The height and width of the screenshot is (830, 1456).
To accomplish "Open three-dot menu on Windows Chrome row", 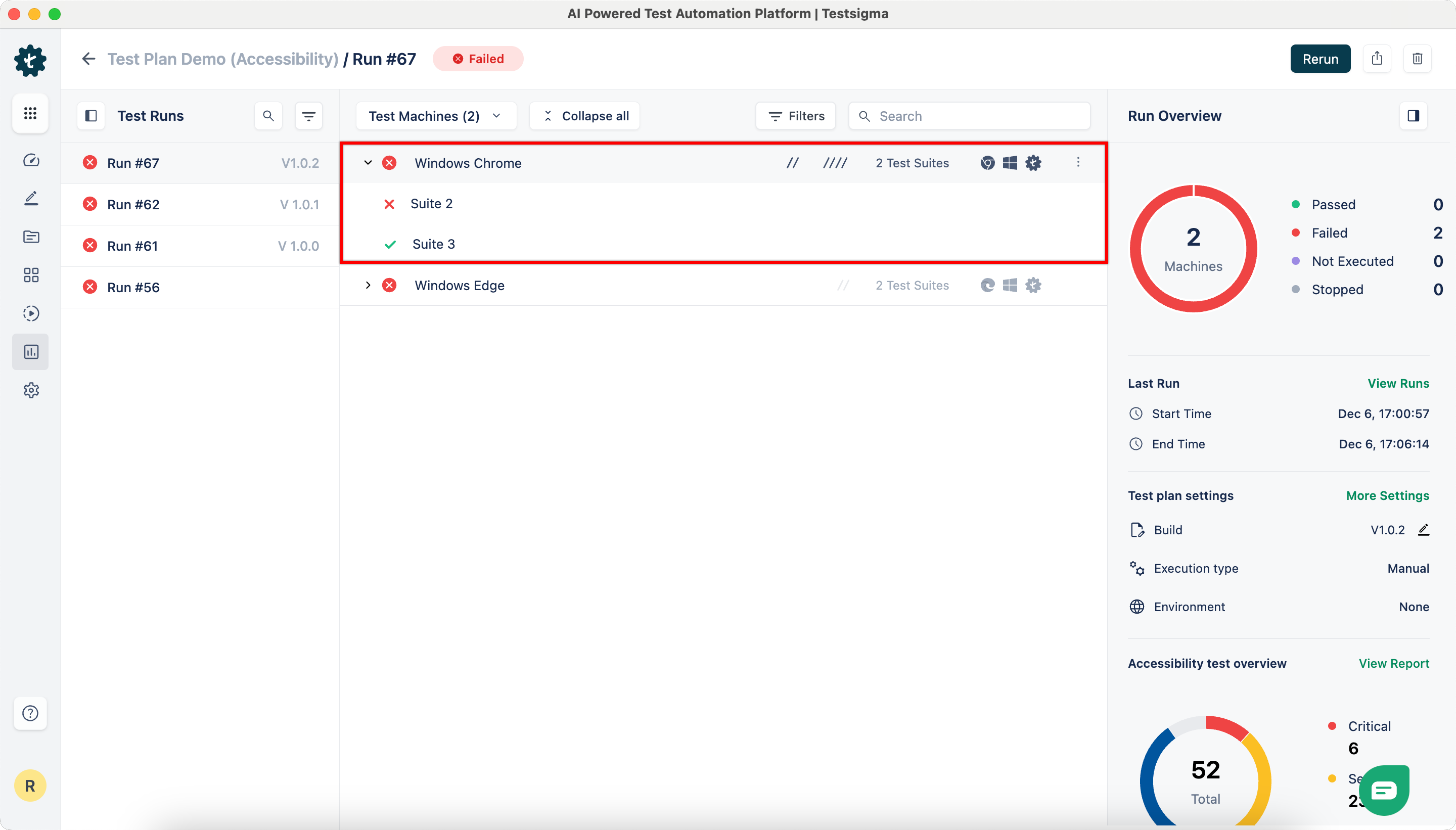I will click(1077, 162).
